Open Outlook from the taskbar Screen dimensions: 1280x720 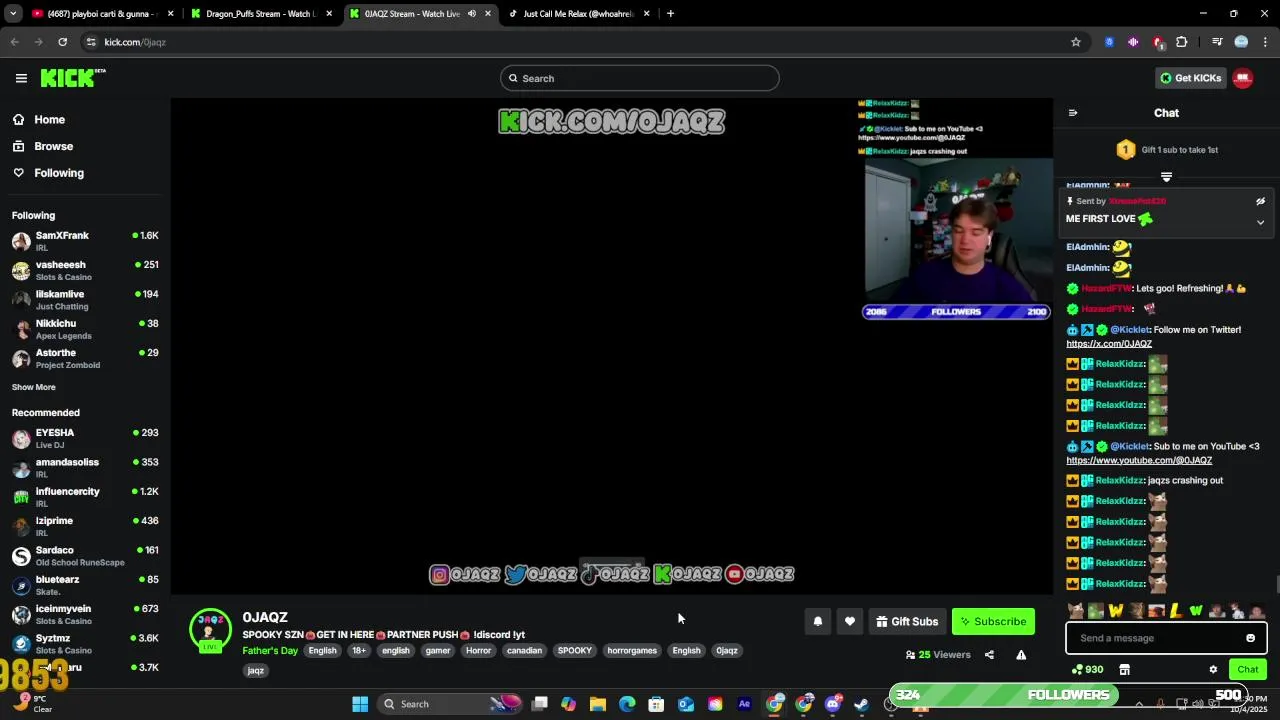686,704
